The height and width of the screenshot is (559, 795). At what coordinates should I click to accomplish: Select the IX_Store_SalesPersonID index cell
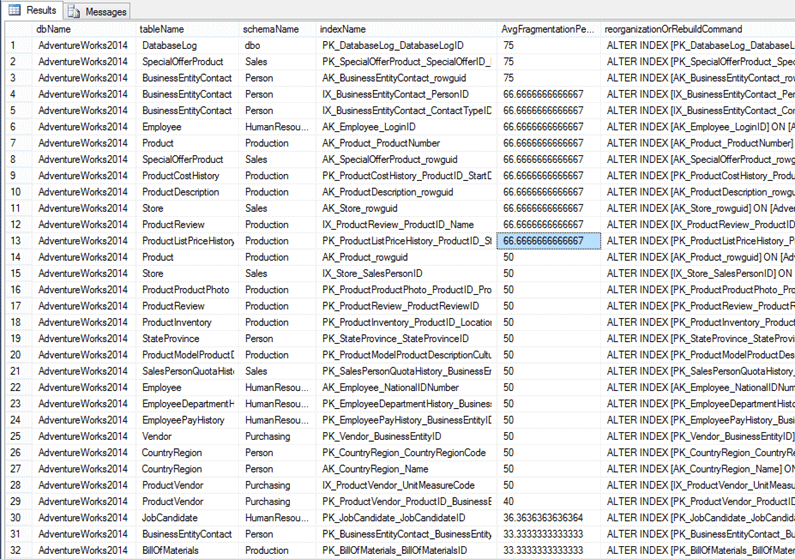point(407,274)
